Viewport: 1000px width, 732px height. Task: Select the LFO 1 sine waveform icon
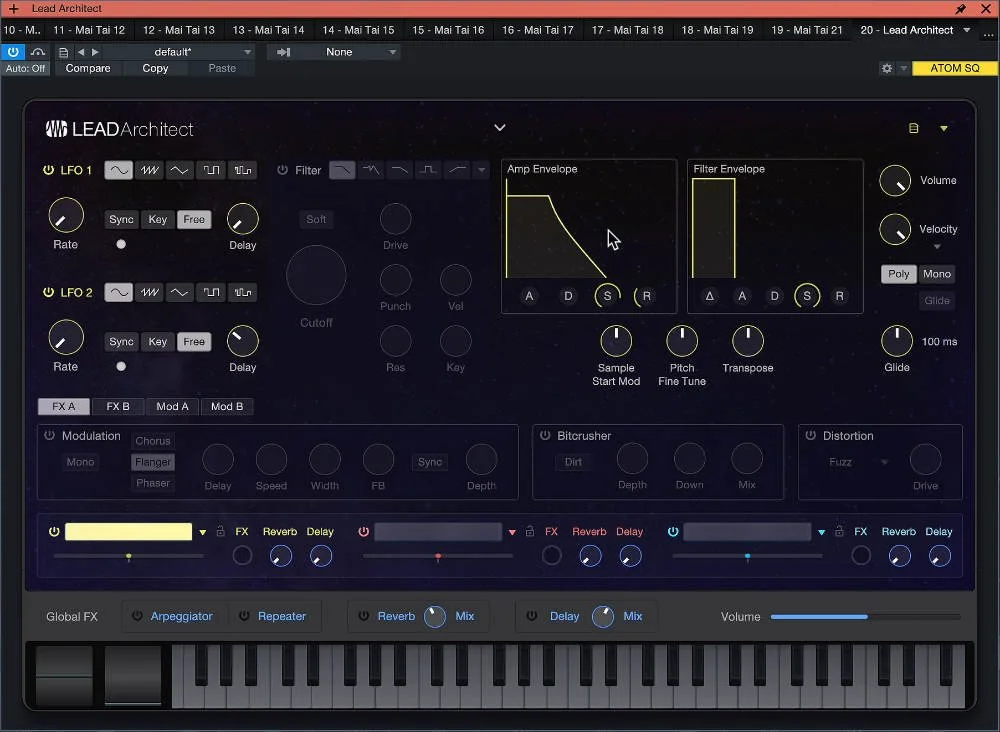[x=119, y=170]
